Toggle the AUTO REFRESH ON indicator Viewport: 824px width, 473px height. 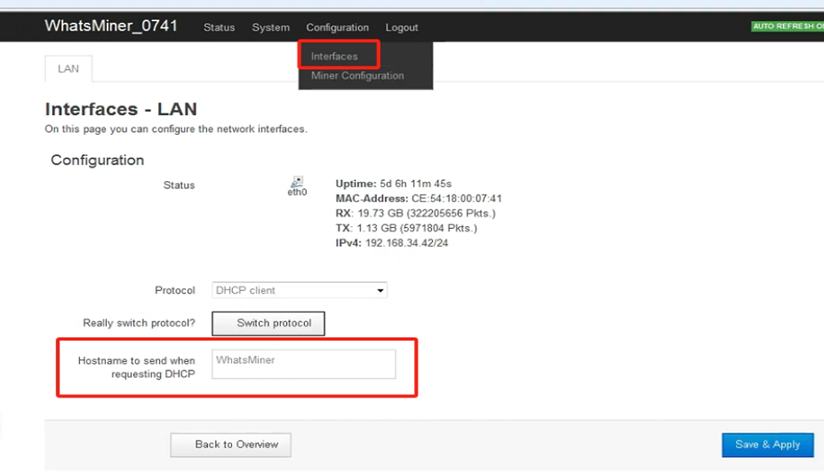[787, 27]
